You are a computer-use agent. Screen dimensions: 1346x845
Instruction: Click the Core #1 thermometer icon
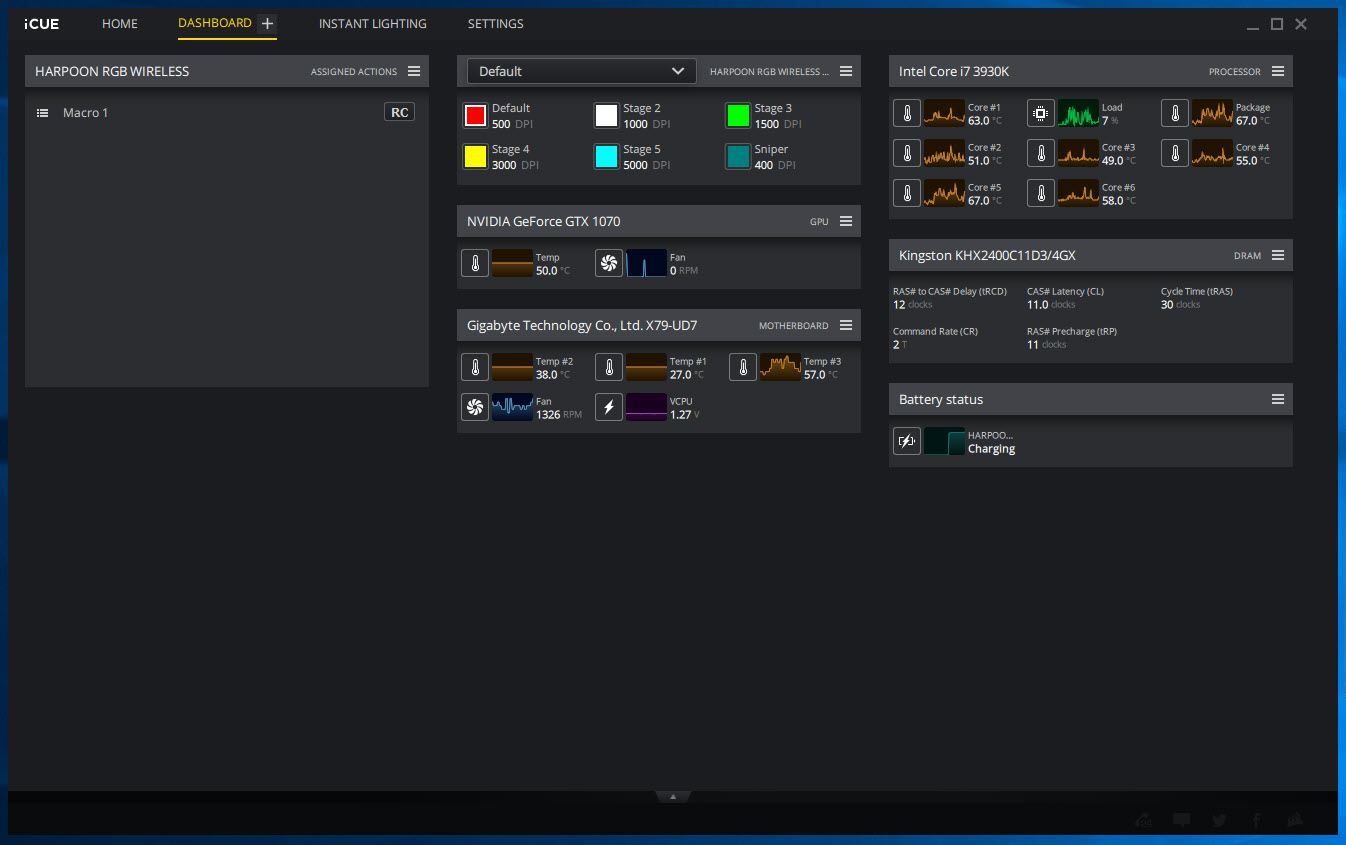(907, 113)
